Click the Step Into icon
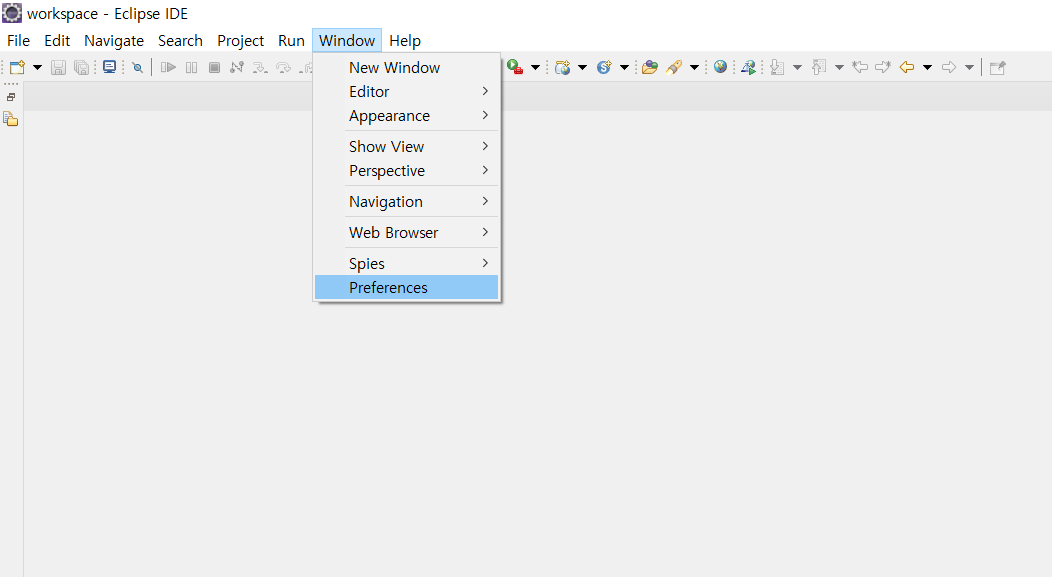Image resolution: width=1052 pixels, height=577 pixels. coord(260,67)
